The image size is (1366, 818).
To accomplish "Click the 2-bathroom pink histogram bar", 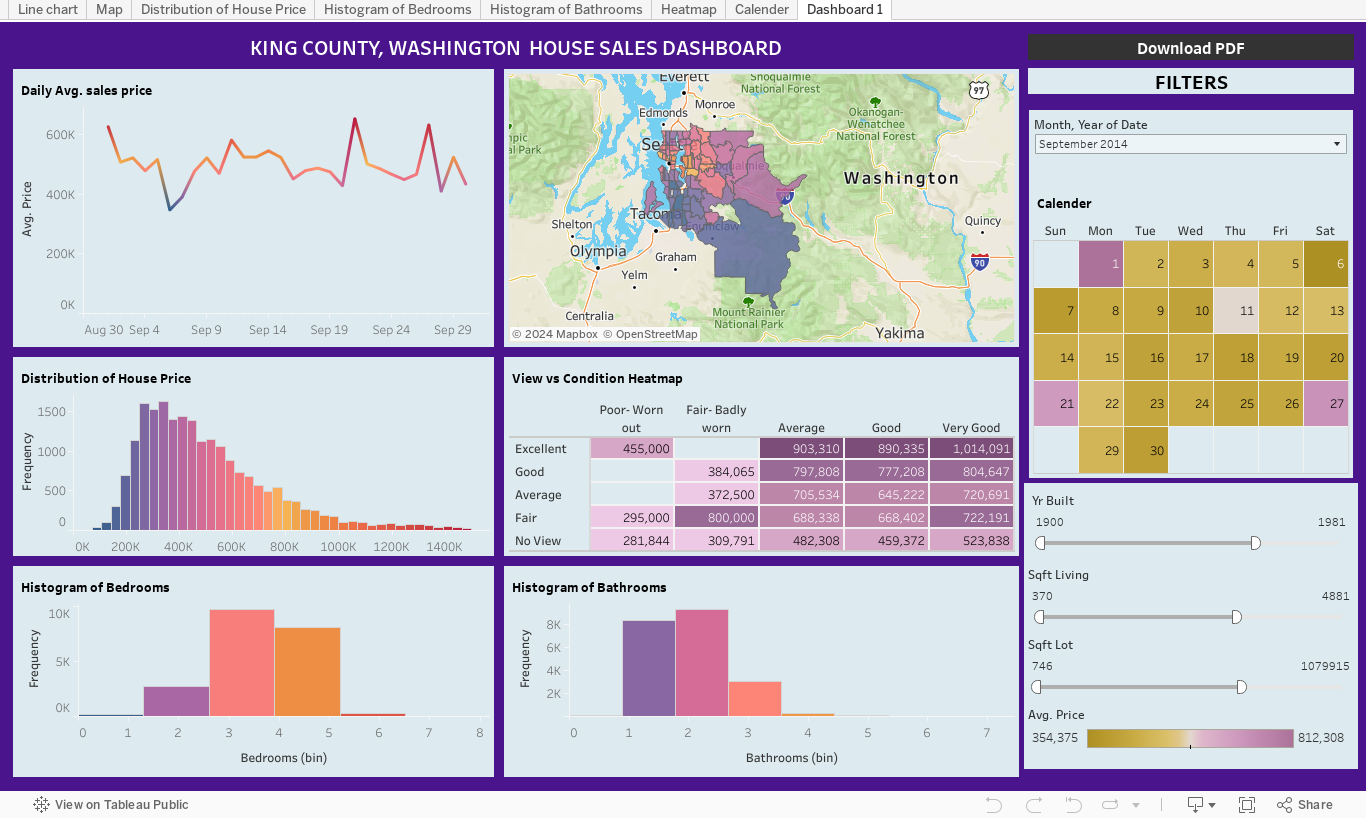I will pyautogui.click(x=701, y=662).
